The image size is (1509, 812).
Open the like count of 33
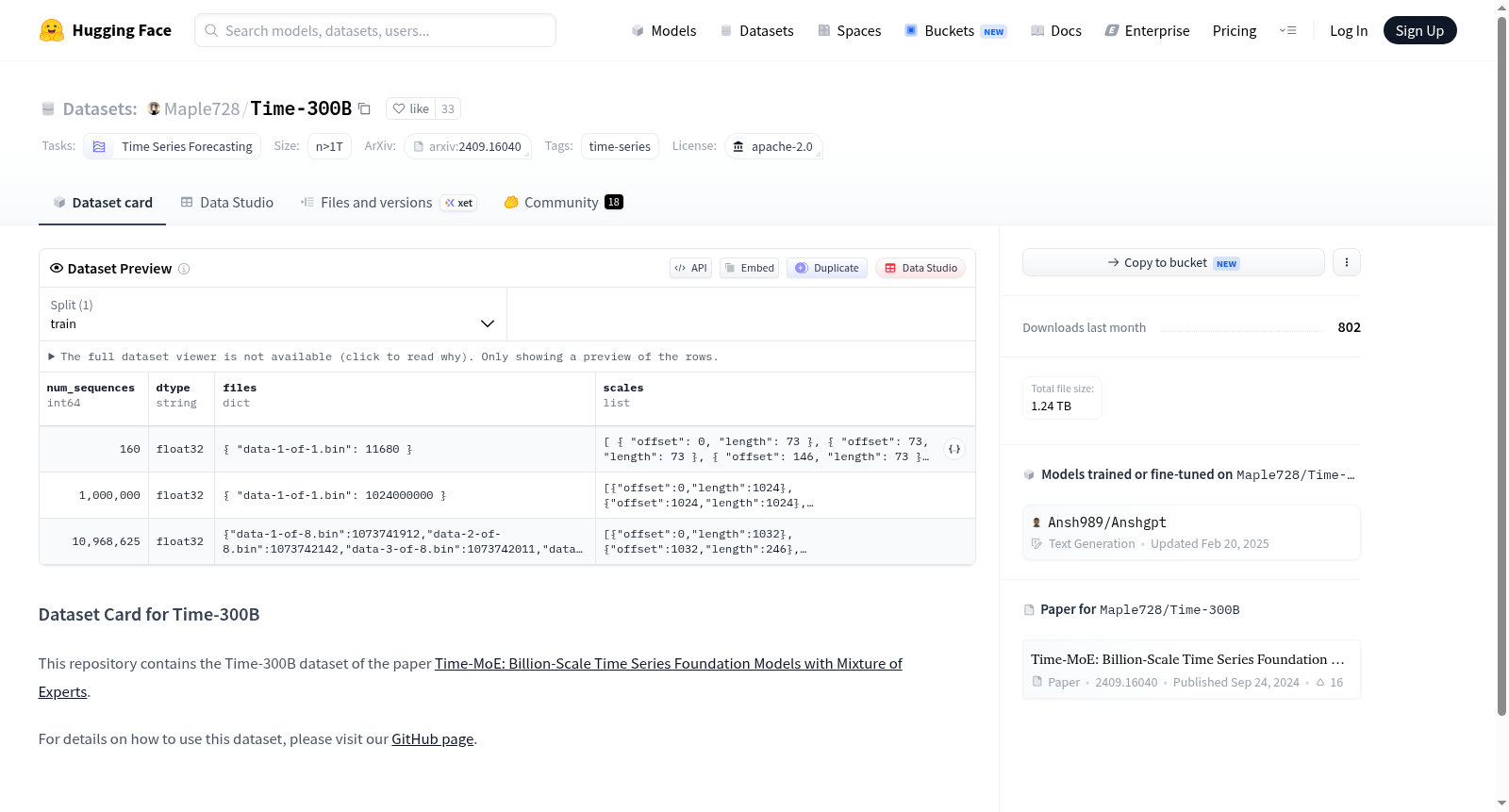(x=448, y=108)
